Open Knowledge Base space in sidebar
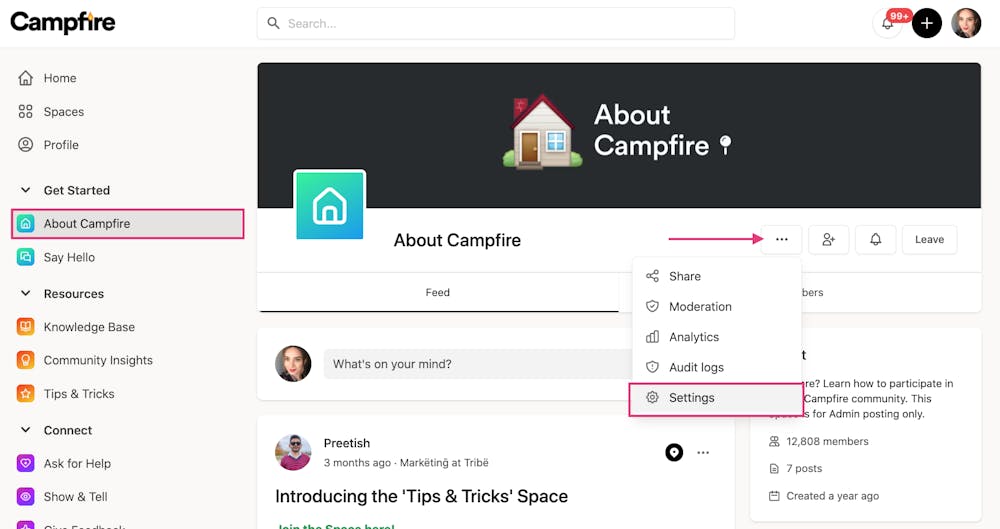1000x529 pixels. [x=88, y=327]
